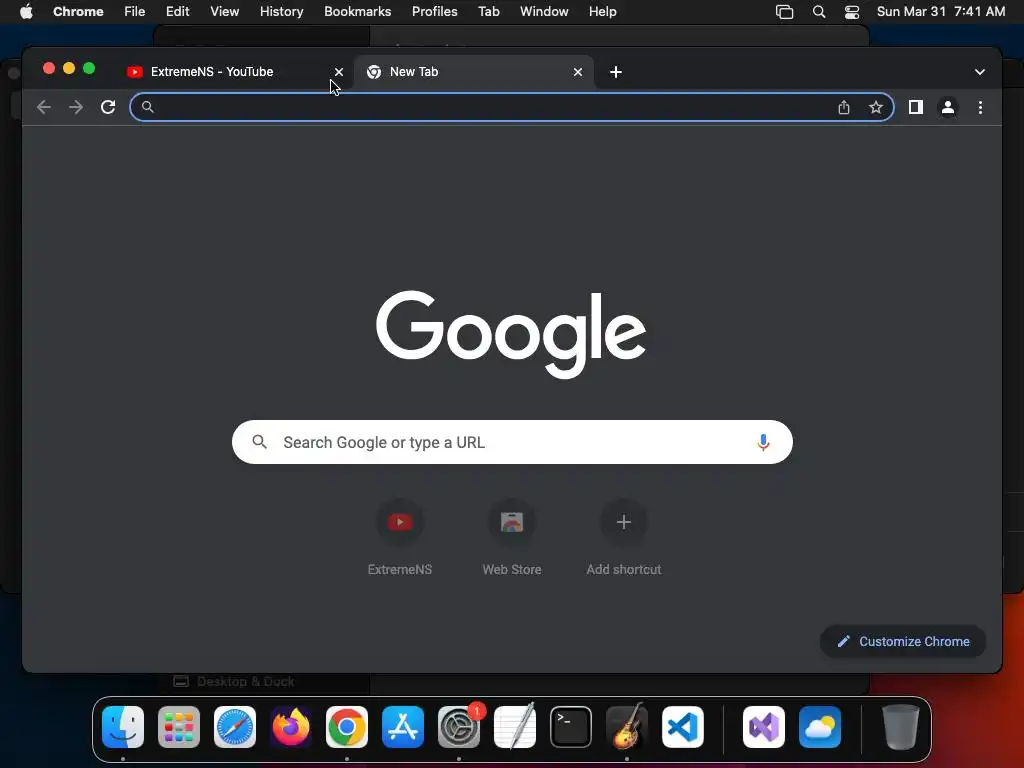Close the ExtremeNS - YouTube tab
The width and height of the screenshot is (1024, 768).
click(x=339, y=72)
